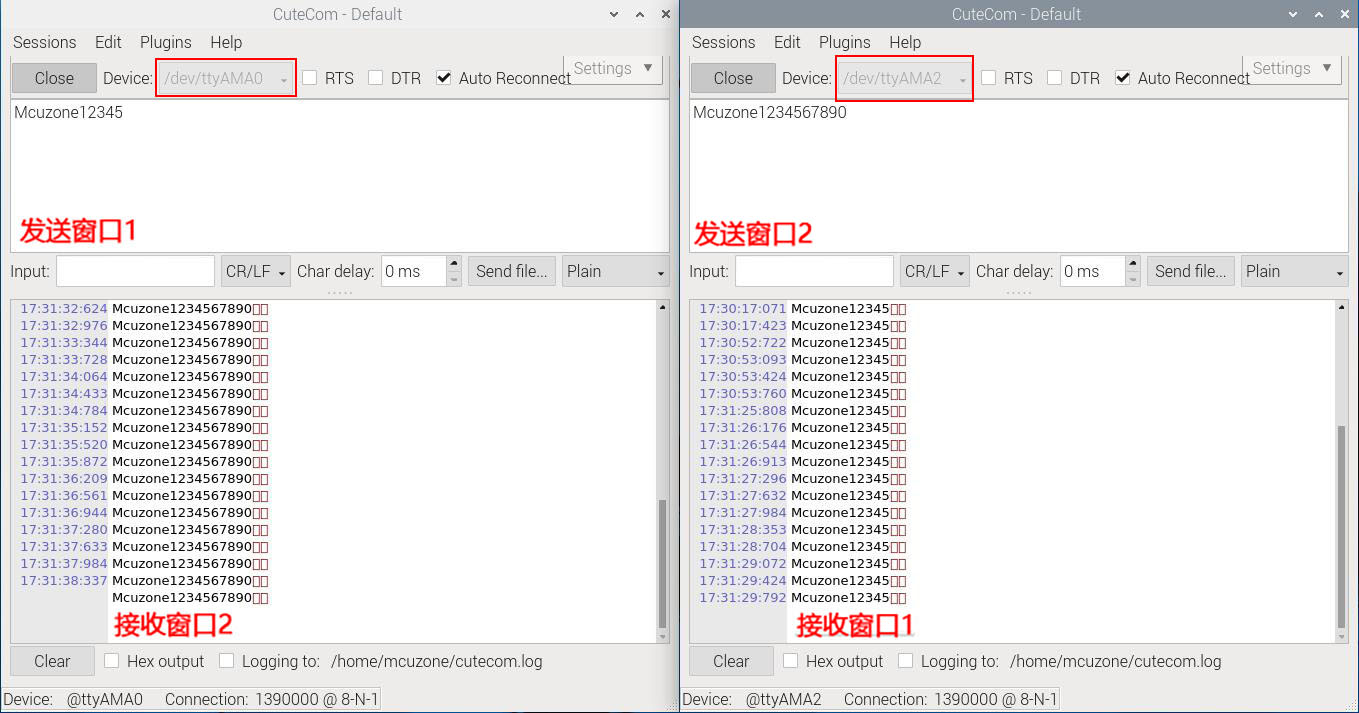Enable Logging to checkbox in right window
The height and width of the screenshot is (713, 1359).
905,661
